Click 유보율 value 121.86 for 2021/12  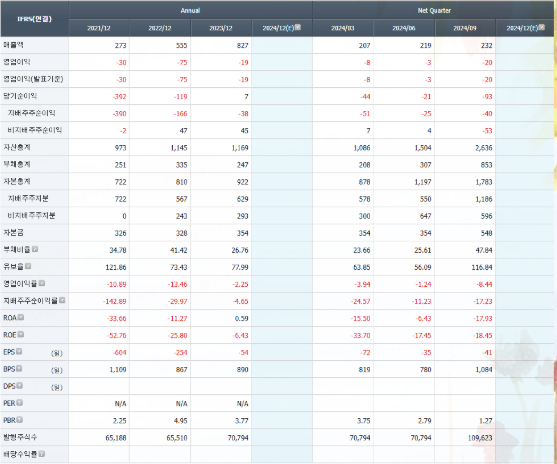tap(116, 267)
